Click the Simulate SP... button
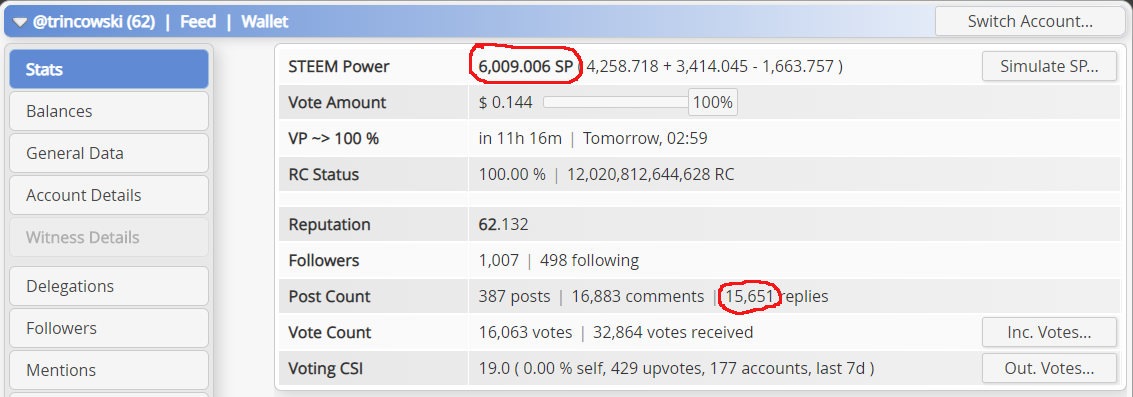The image size is (1133, 397). (x=1049, y=67)
